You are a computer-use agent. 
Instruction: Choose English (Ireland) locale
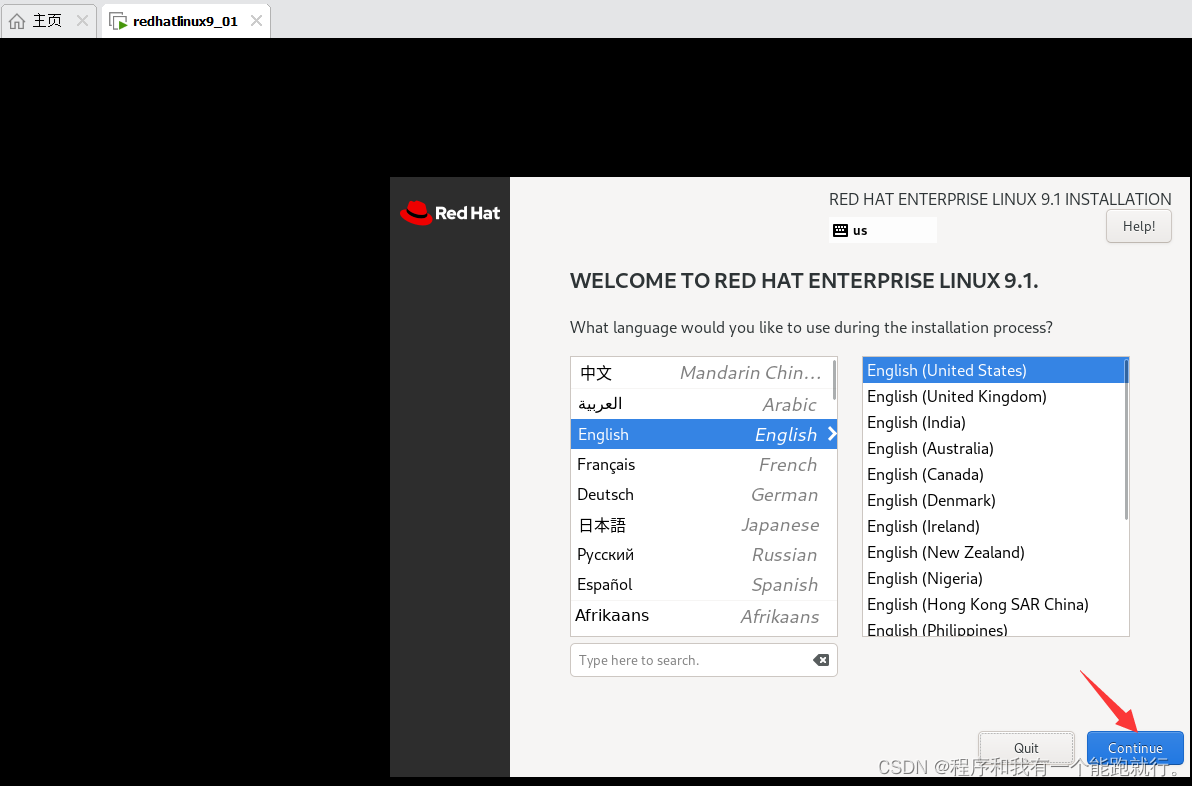point(993,526)
